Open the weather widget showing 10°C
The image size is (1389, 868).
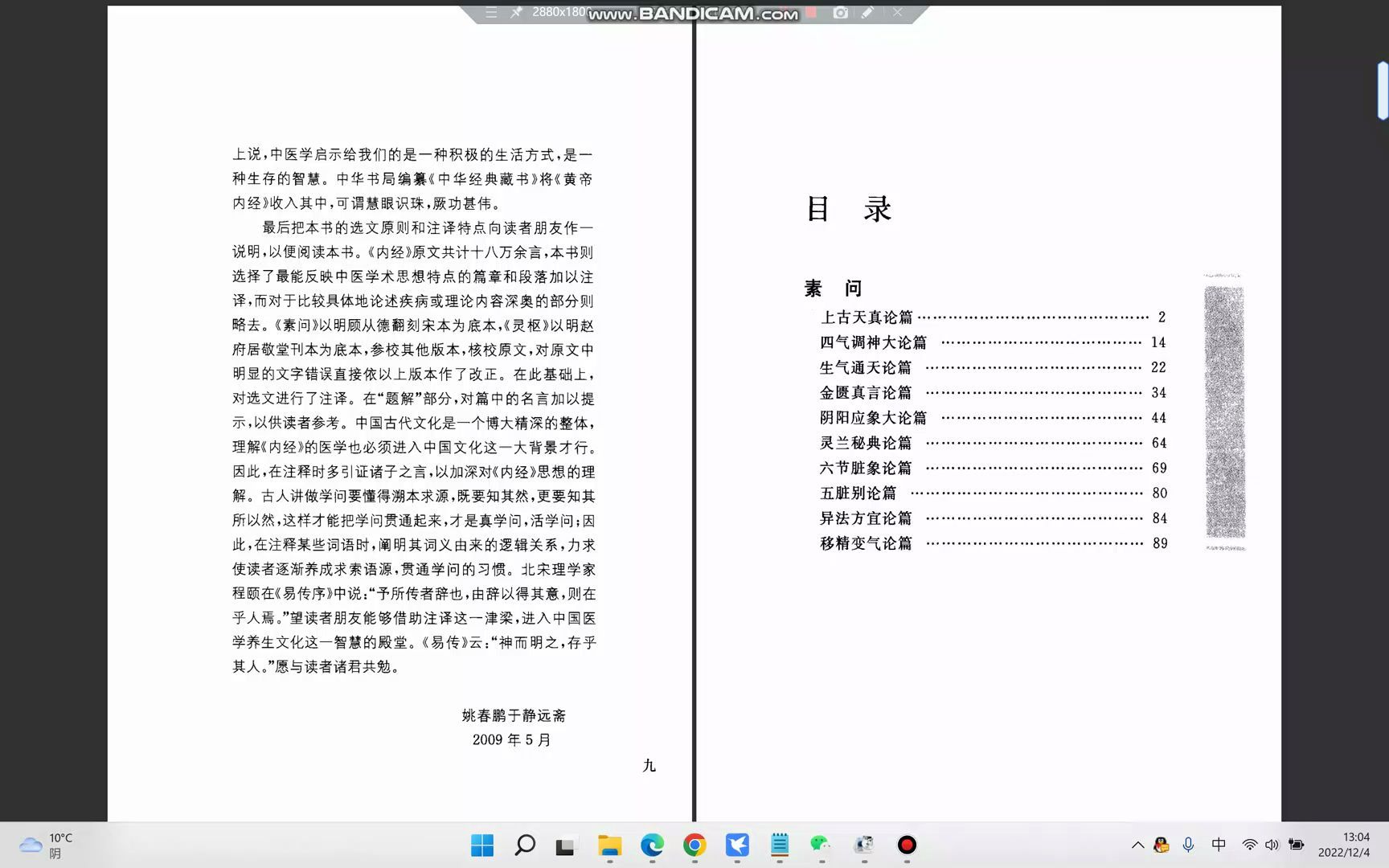point(47,845)
